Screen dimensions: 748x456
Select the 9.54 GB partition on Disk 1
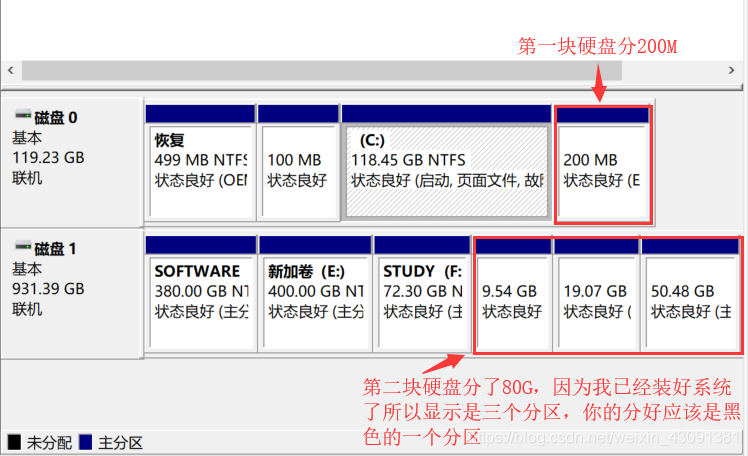513,295
